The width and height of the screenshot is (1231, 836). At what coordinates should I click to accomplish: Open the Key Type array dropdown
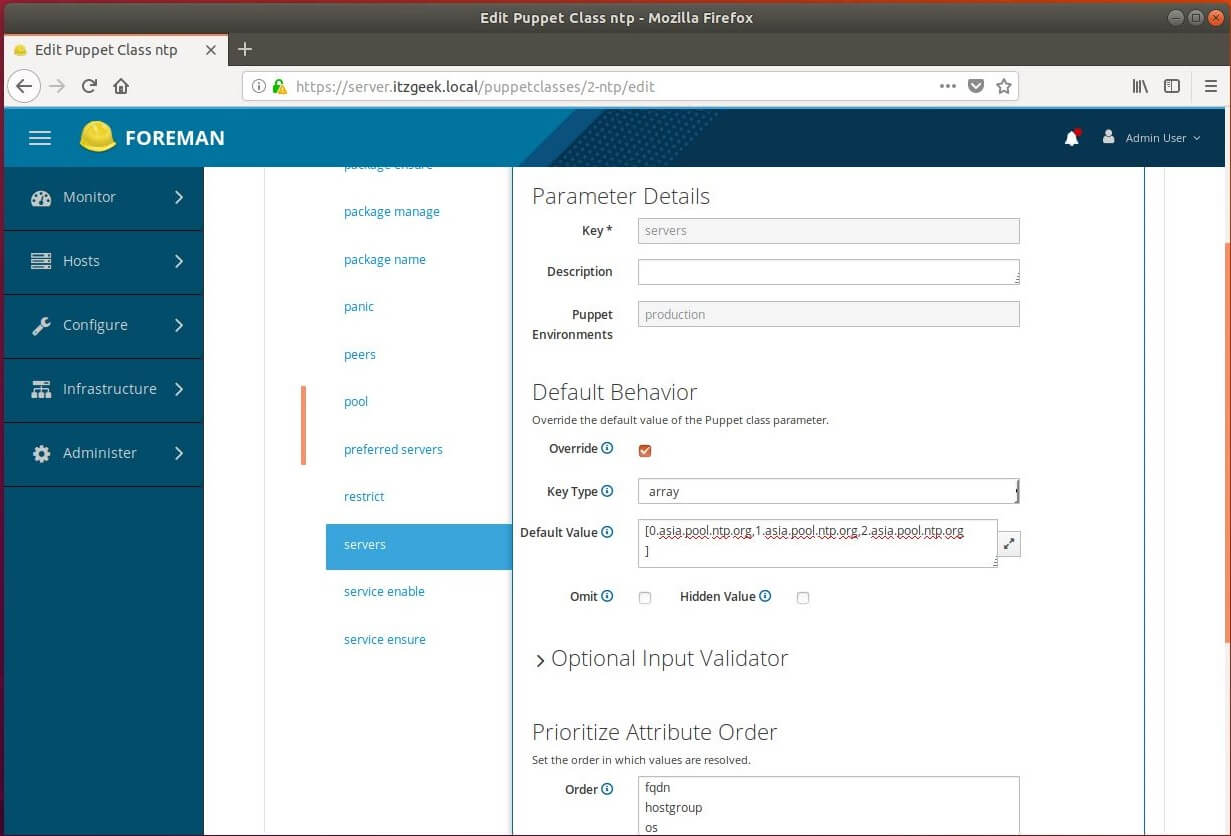[829, 491]
